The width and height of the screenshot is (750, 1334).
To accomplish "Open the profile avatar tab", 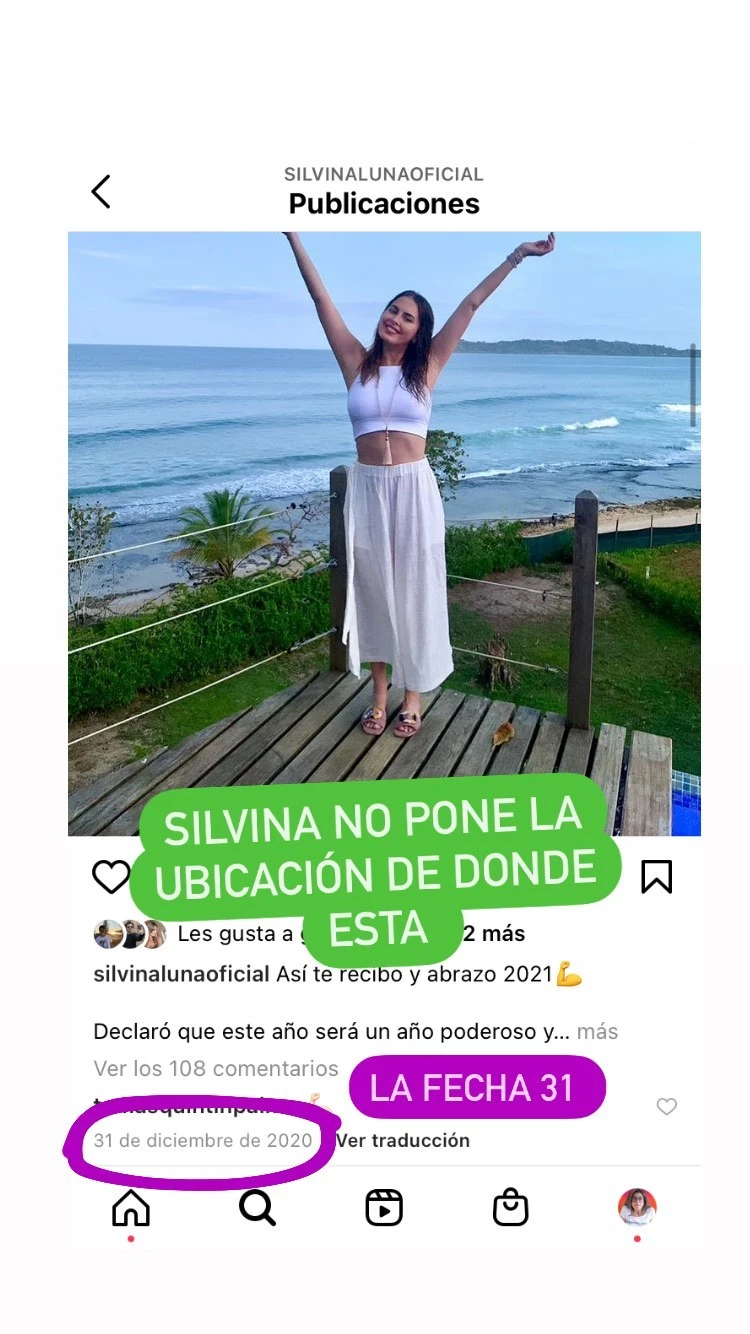I will pyautogui.click(x=637, y=1207).
